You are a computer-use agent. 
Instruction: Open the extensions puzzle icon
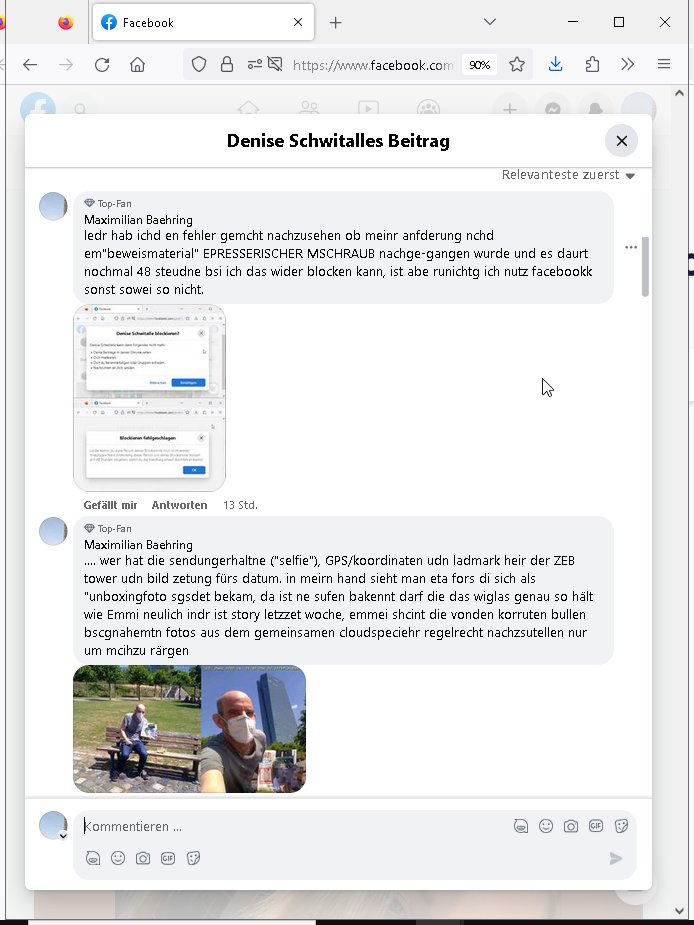pos(592,64)
